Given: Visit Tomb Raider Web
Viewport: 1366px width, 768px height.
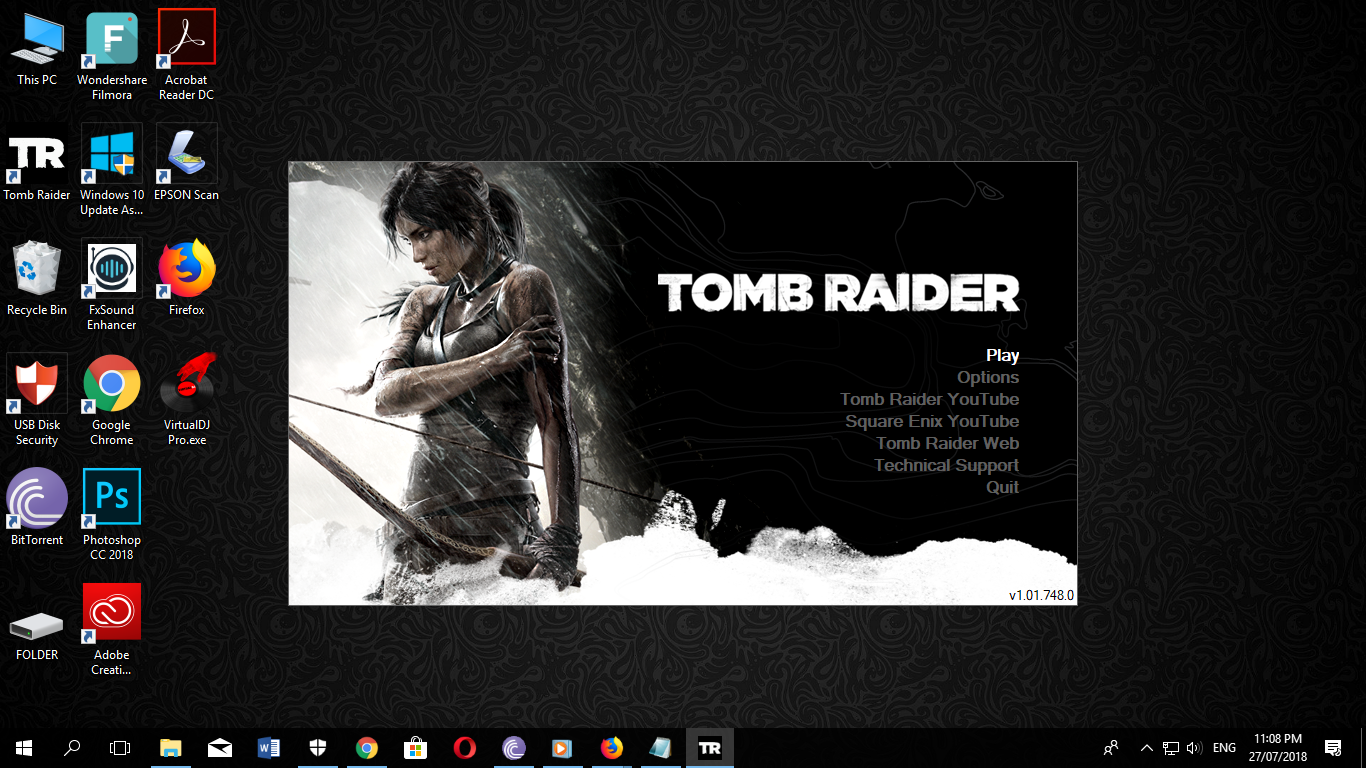Looking at the screenshot, I should (948, 443).
